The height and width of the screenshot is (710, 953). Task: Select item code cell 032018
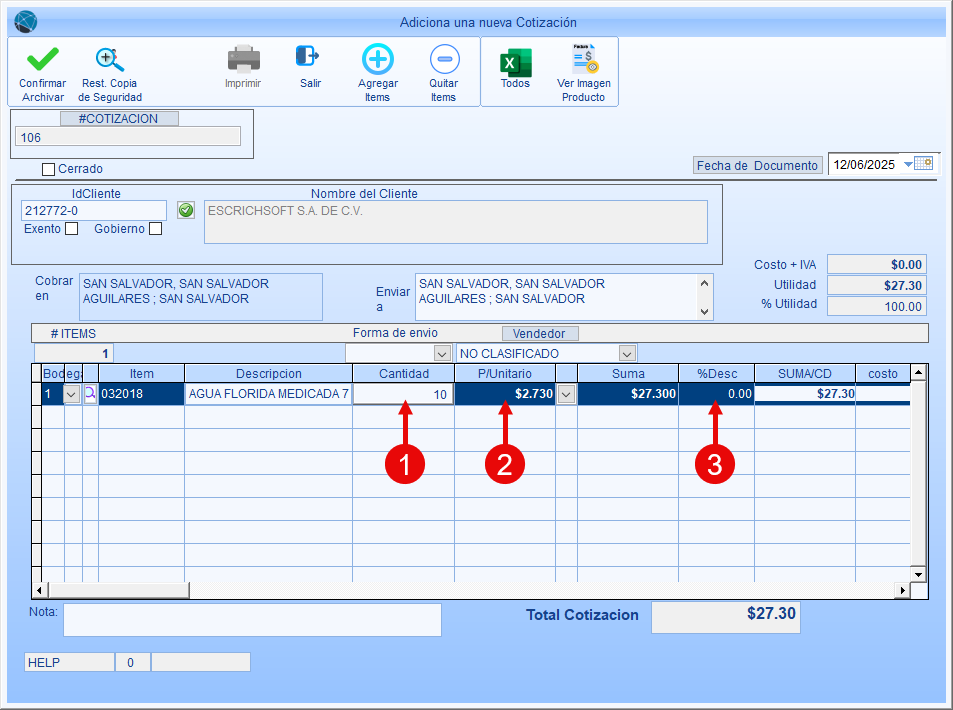142,394
